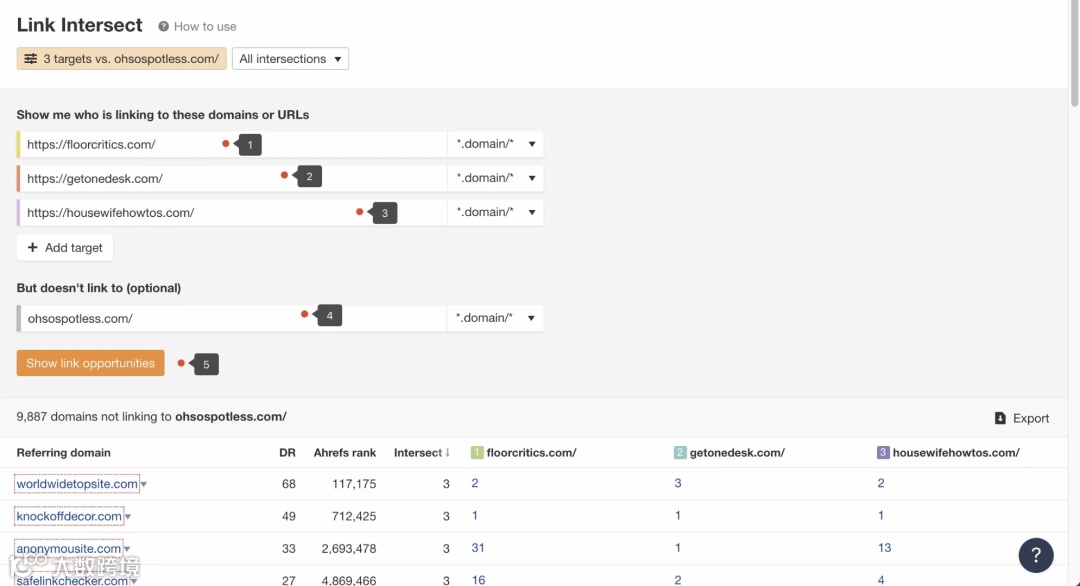Open safelinkchecker.com referring domain link
The height and width of the screenshot is (586, 1080).
(x=72, y=580)
